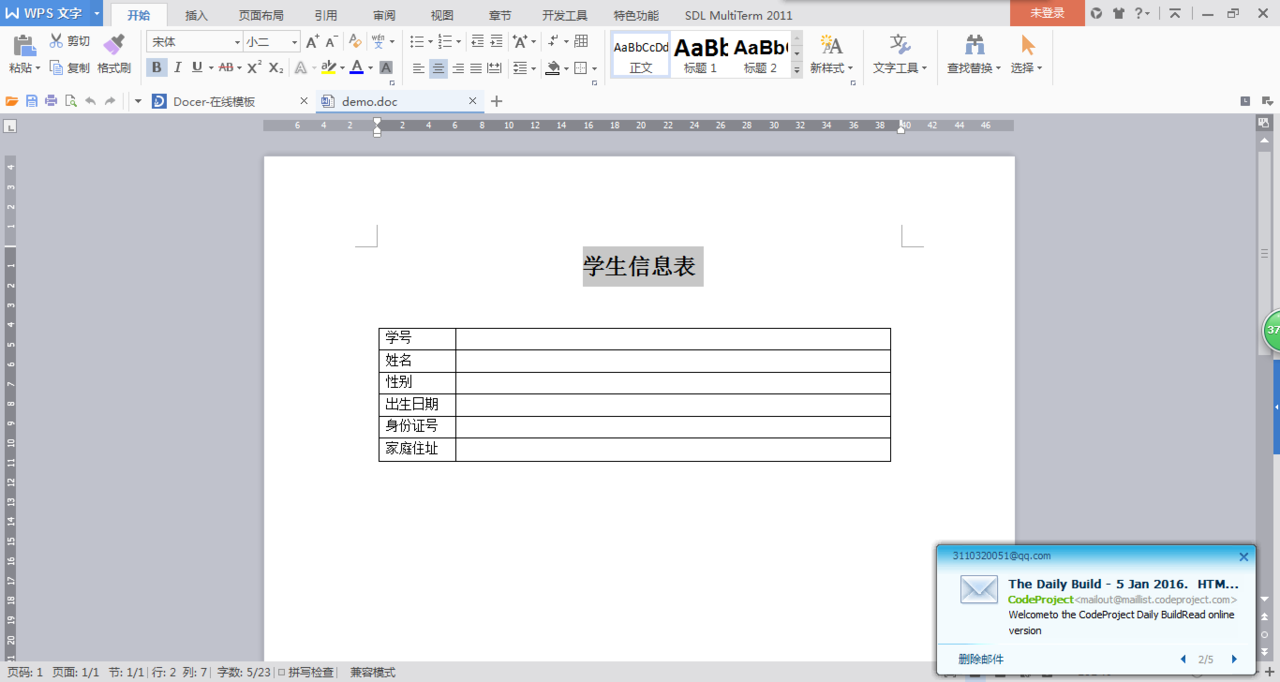This screenshot has height=682, width=1280.
Task: Click the print preview icon in quick toolbar
Action: 71,101
